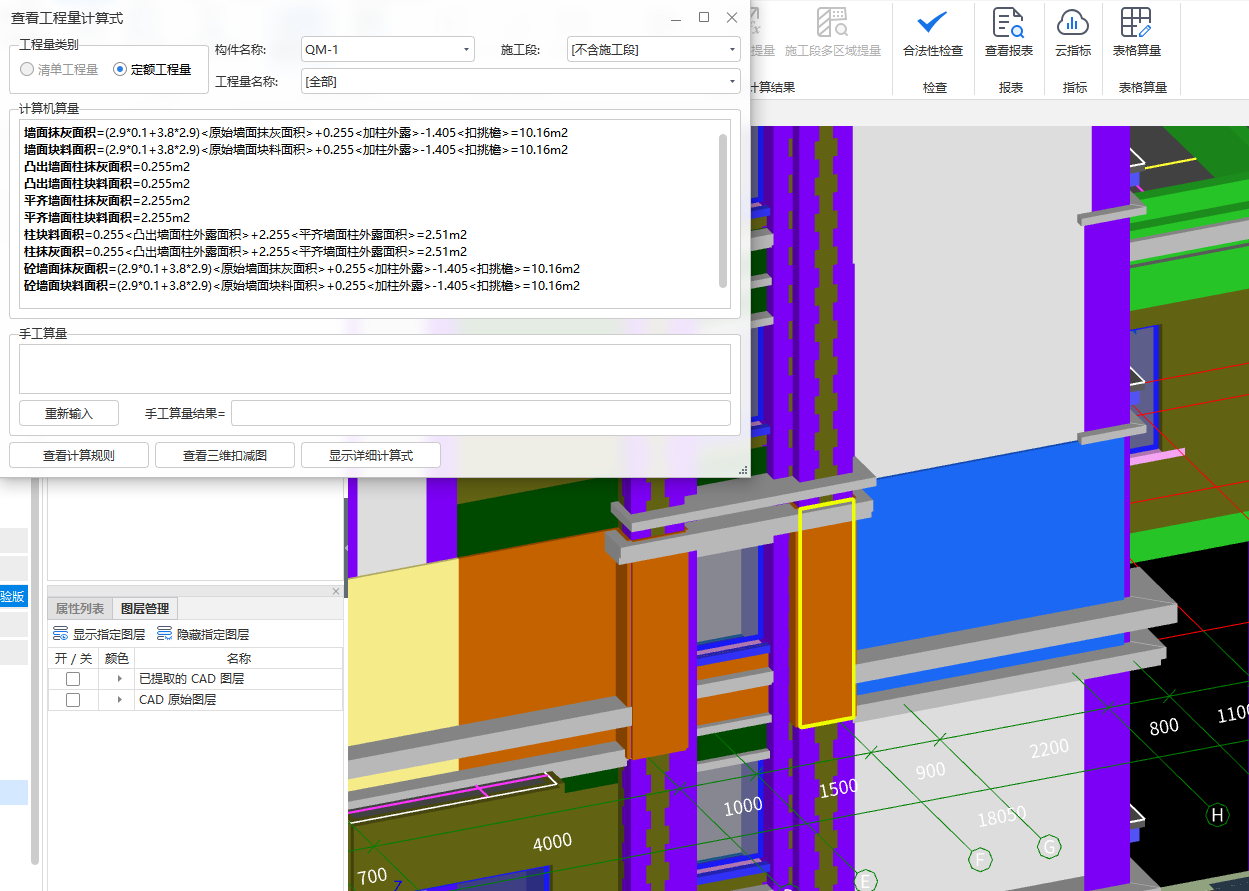Click axis bubble H in the 3D view

point(1217,815)
